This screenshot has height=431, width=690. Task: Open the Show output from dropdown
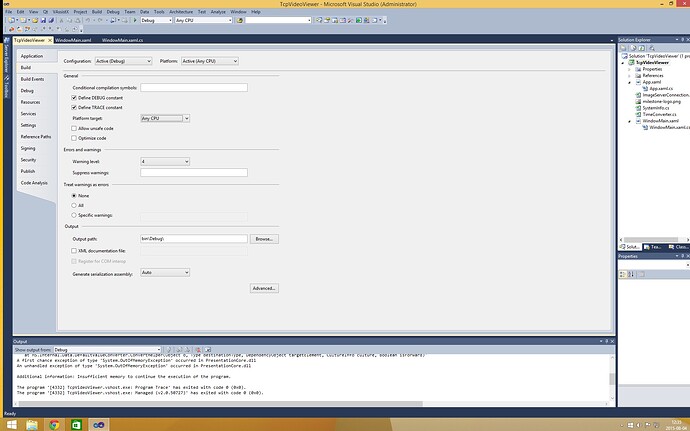click(x=107, y=350)
